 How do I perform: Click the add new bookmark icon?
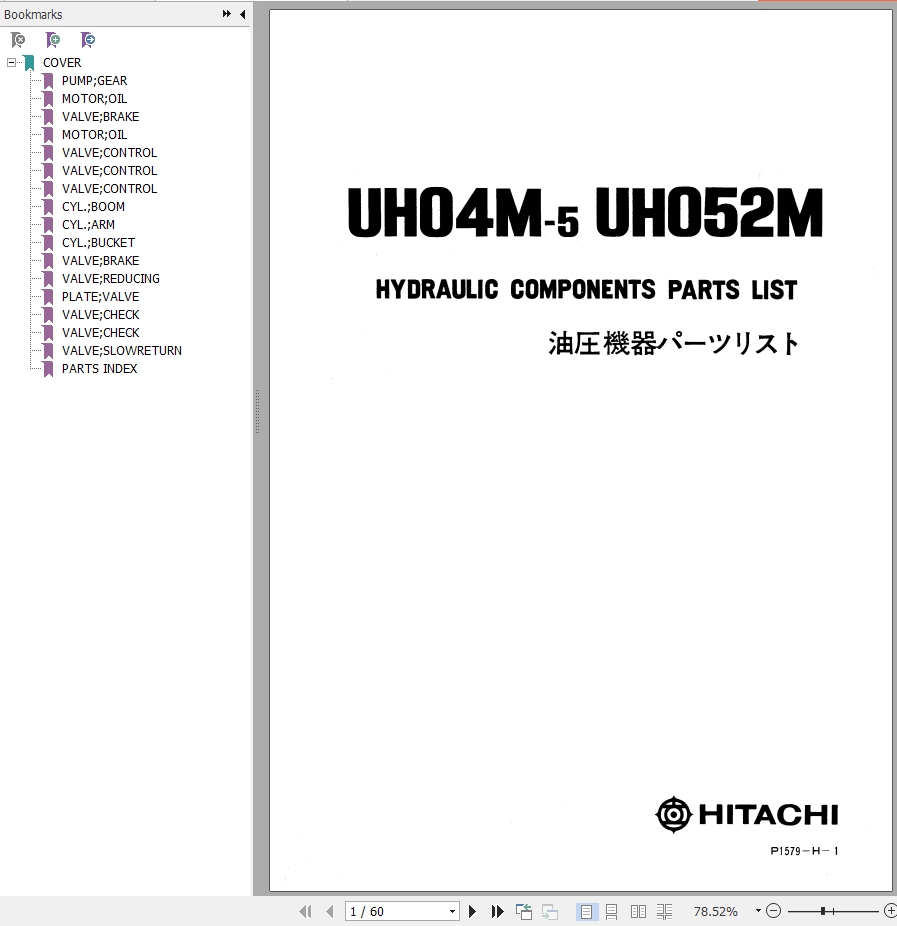(53, 40)
